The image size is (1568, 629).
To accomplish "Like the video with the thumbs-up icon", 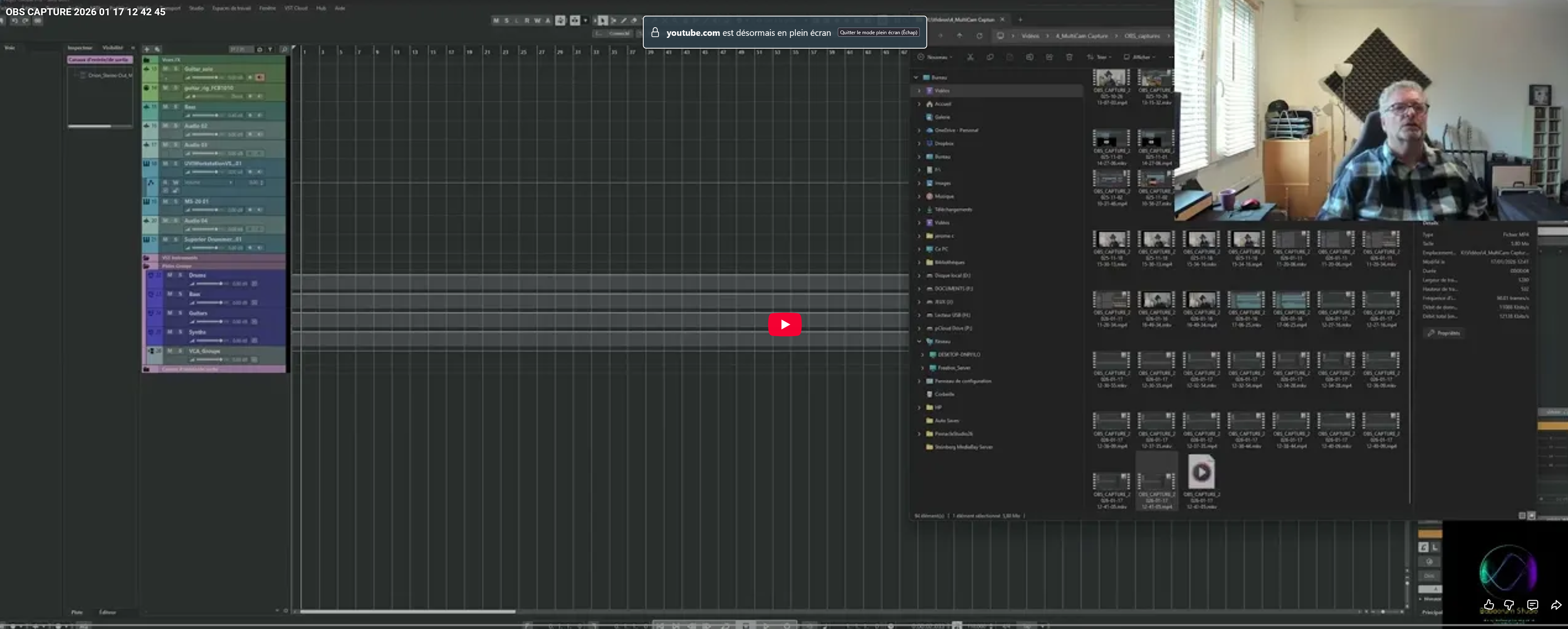I will 1488,605.
